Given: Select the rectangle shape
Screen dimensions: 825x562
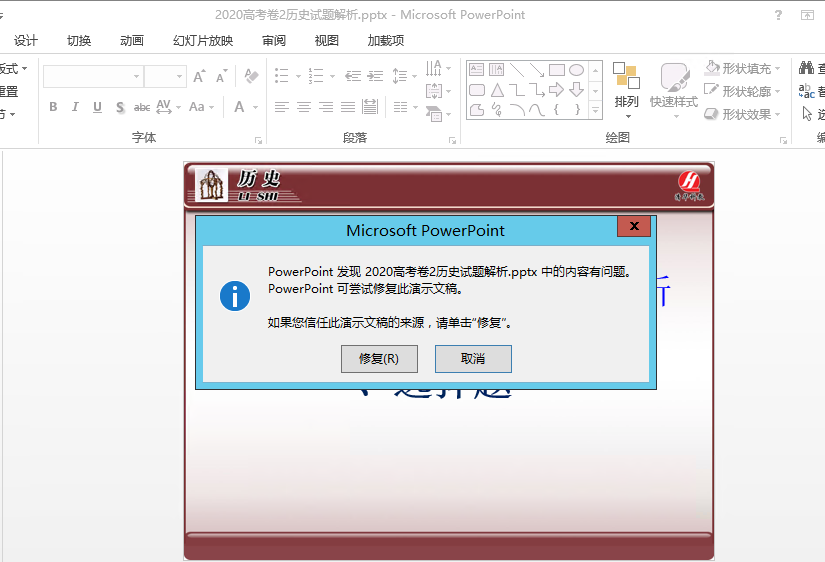Looking at the screenshot, I should (557, 69).
